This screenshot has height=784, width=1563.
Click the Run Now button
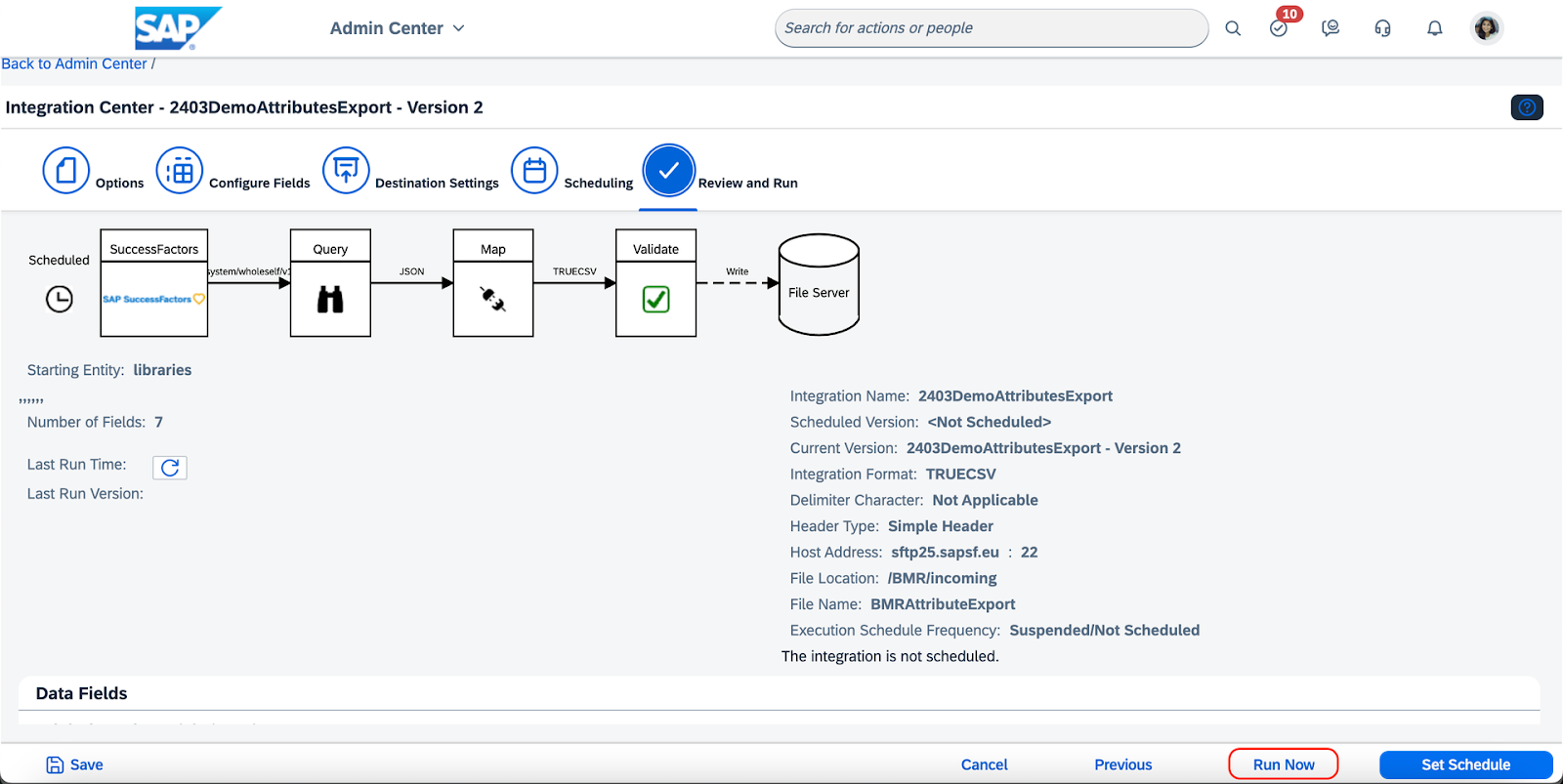[x=1284, y=764]
